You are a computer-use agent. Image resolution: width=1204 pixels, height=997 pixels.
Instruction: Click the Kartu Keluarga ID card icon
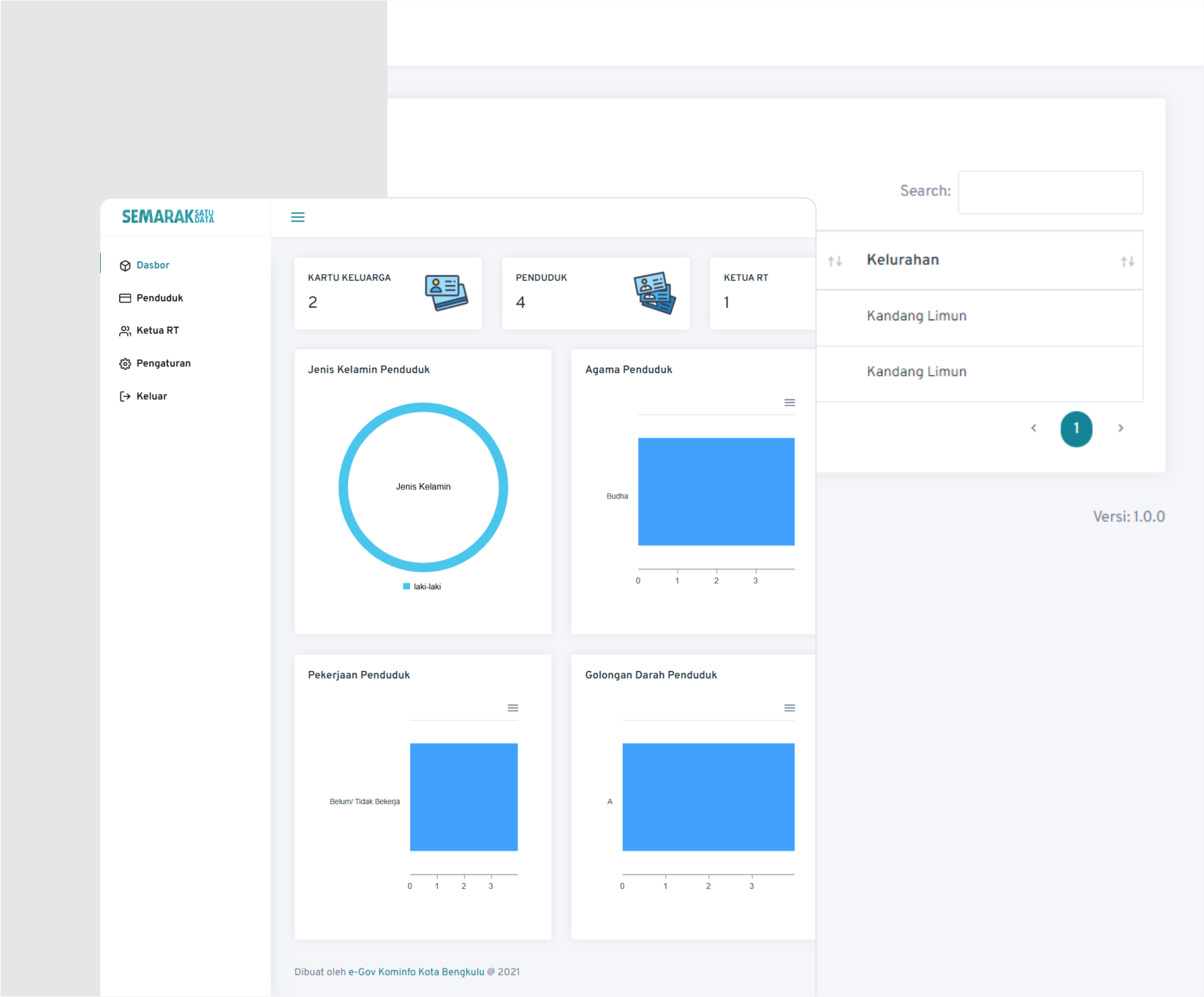point(446,292)
